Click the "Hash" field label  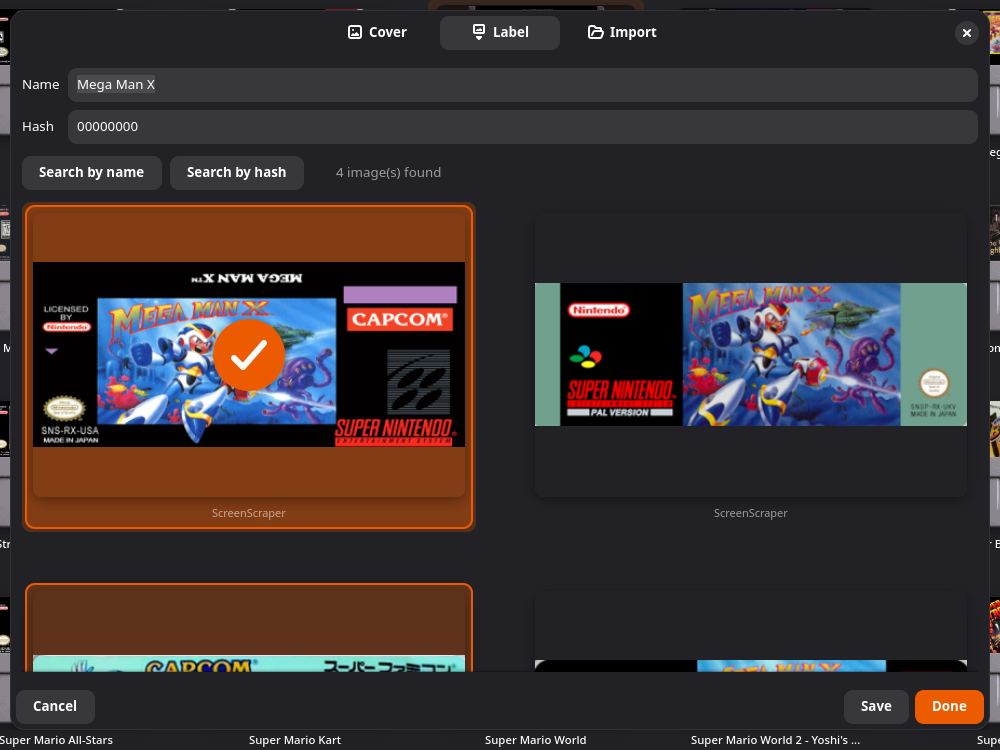pyautogui.click(x=38, y=127)
